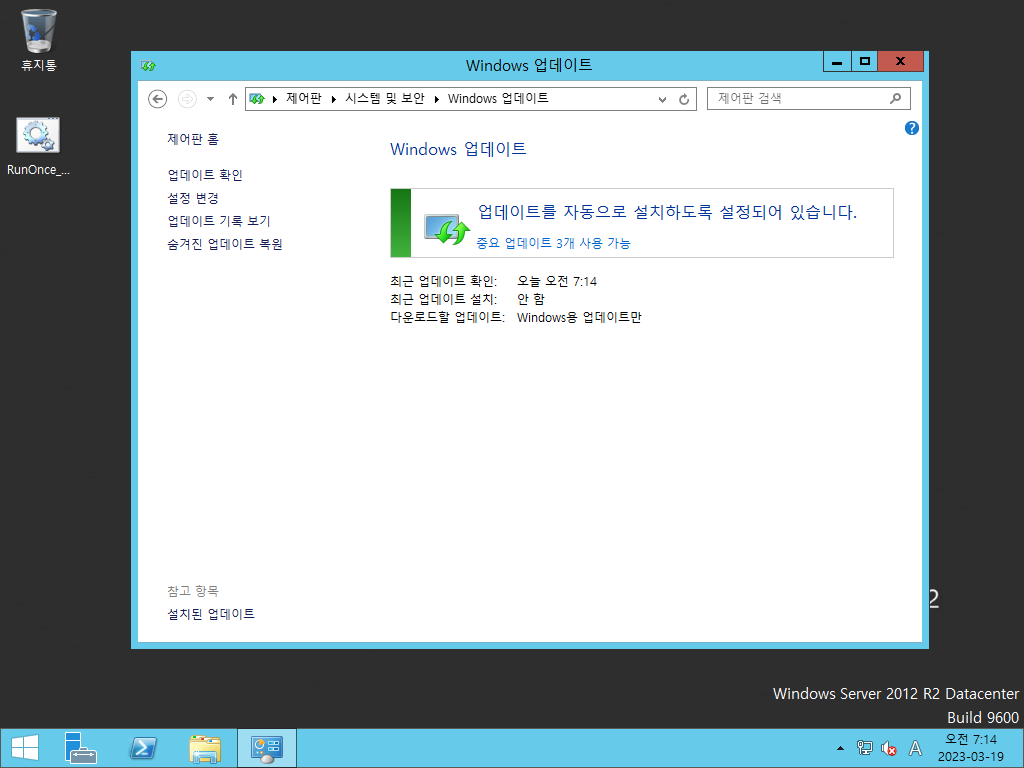Open 설정 변경 sidebar link
Image resolution: width=1024 pixels, height=768 pixels.
point(193,198)
